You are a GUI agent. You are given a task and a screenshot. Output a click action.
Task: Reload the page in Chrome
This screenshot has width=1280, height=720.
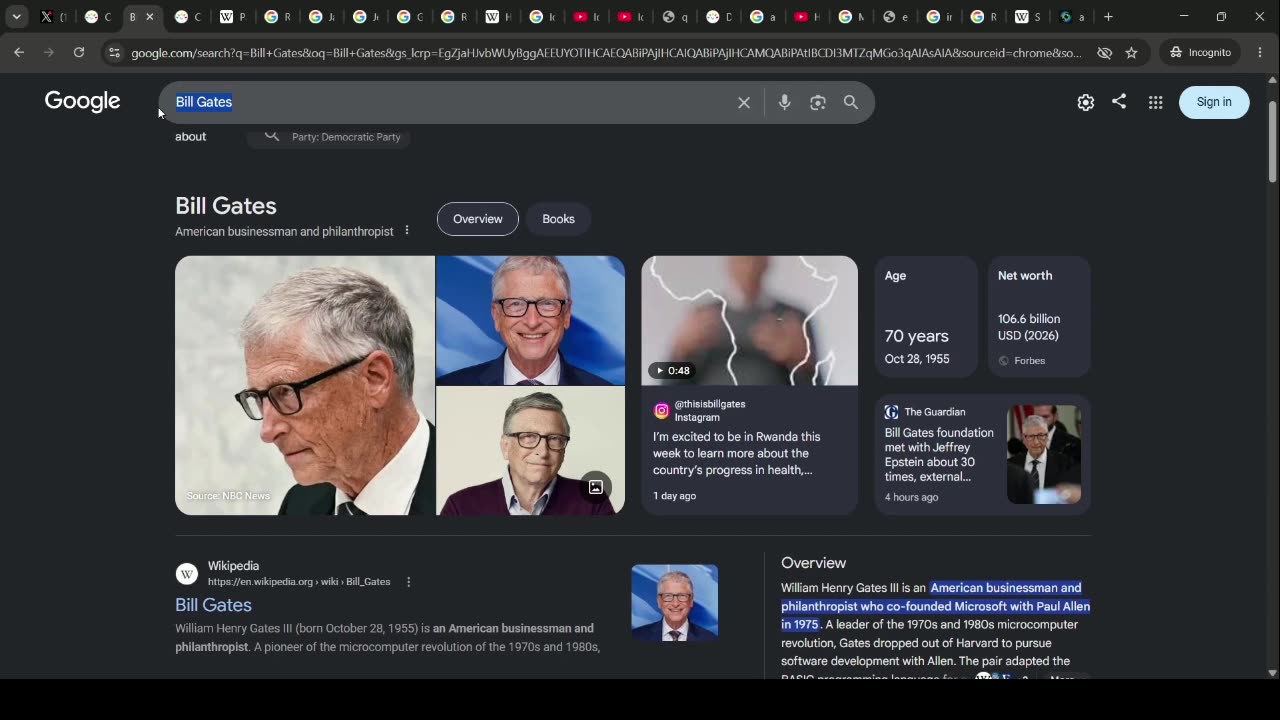(x=79, y=52)
